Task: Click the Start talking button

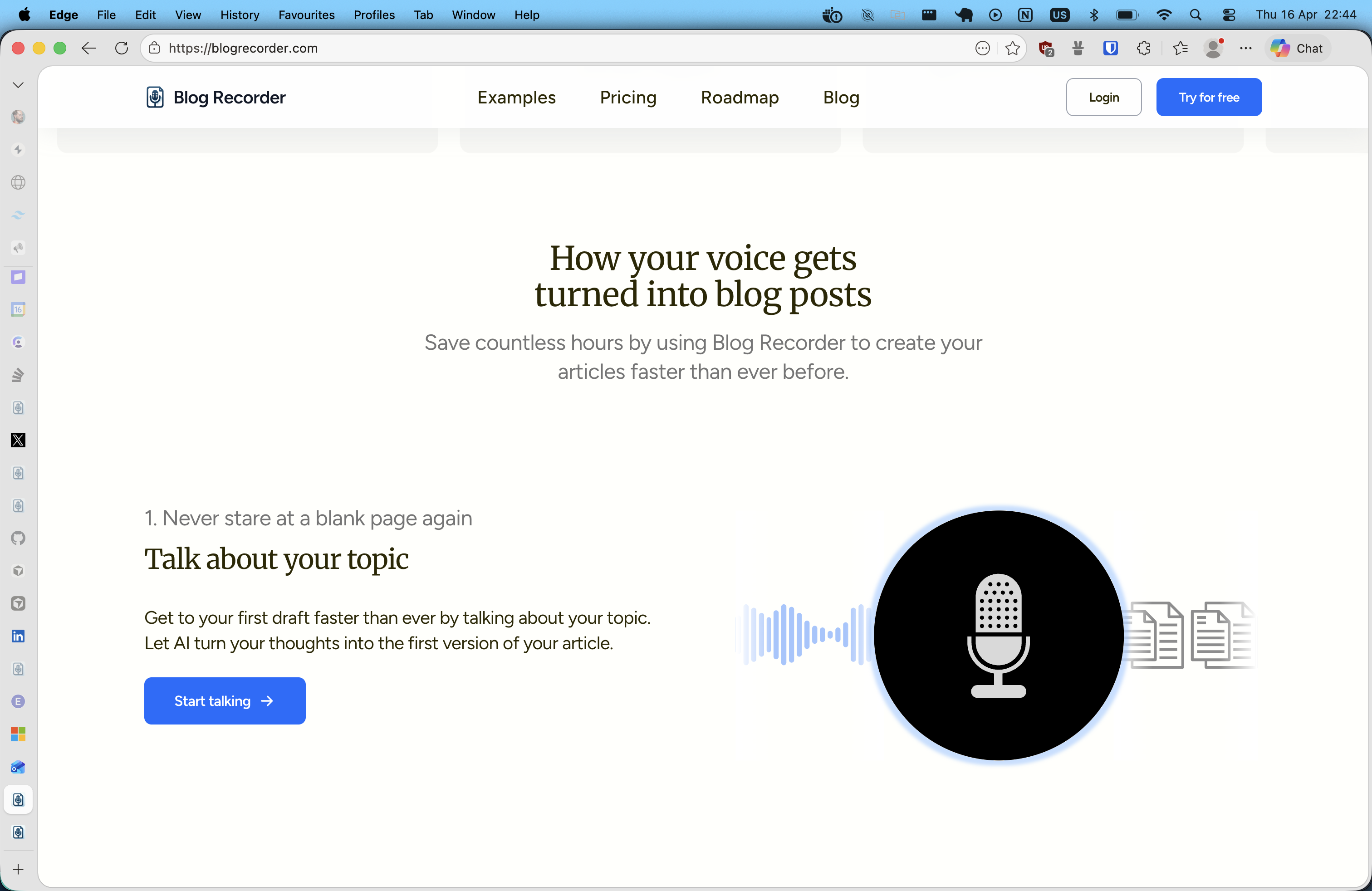Action: tap(224, 700)
